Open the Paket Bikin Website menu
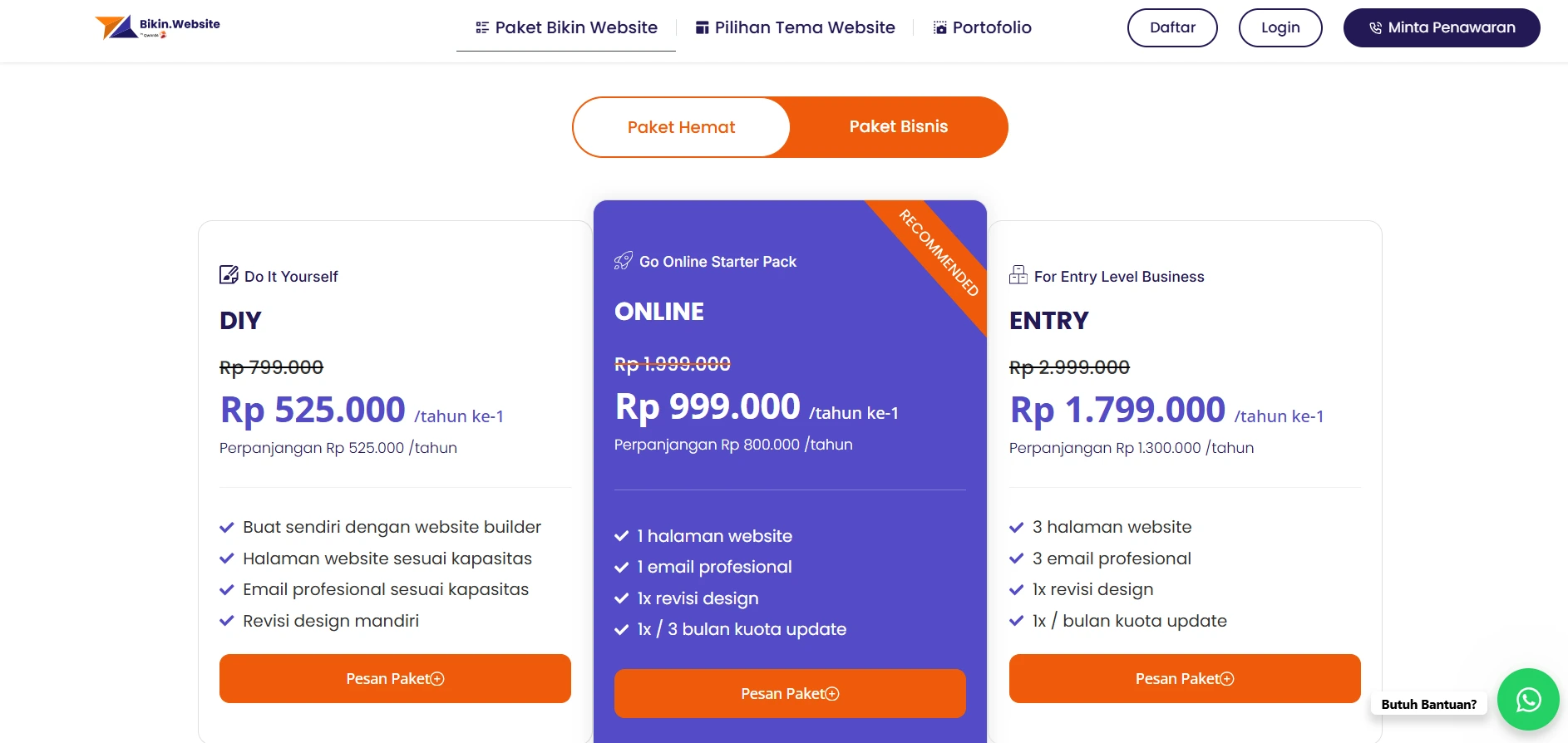 click(x=576, y=27)
